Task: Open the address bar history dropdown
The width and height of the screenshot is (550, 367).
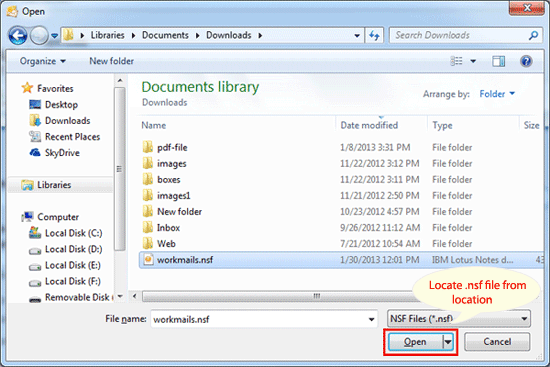Action: [x=357, y=35]
